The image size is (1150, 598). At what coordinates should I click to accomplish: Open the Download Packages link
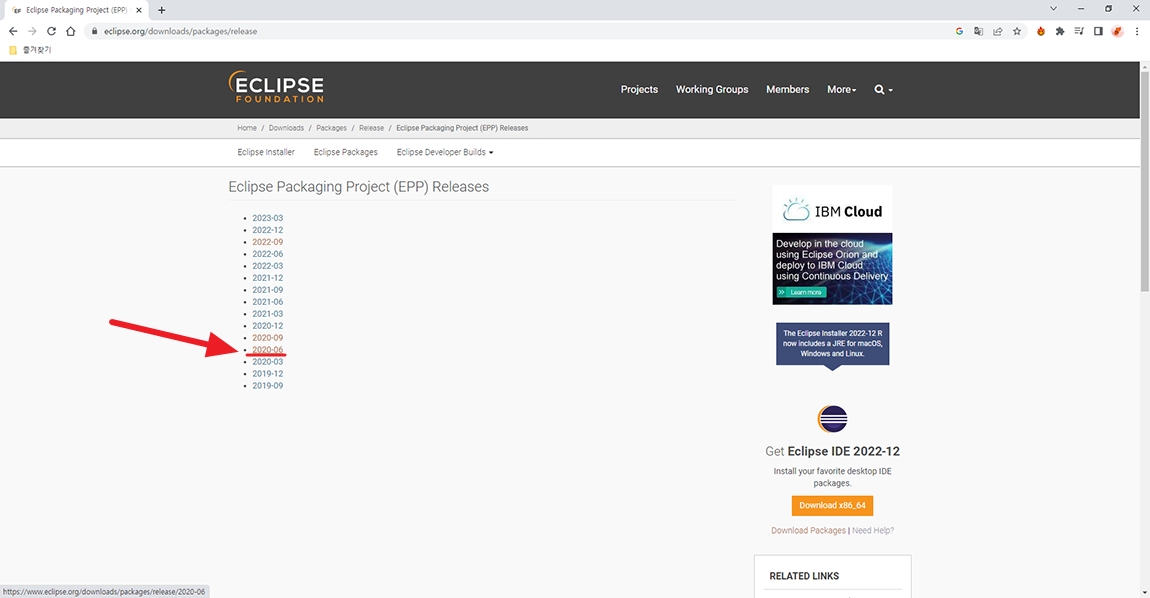(808, 530)
